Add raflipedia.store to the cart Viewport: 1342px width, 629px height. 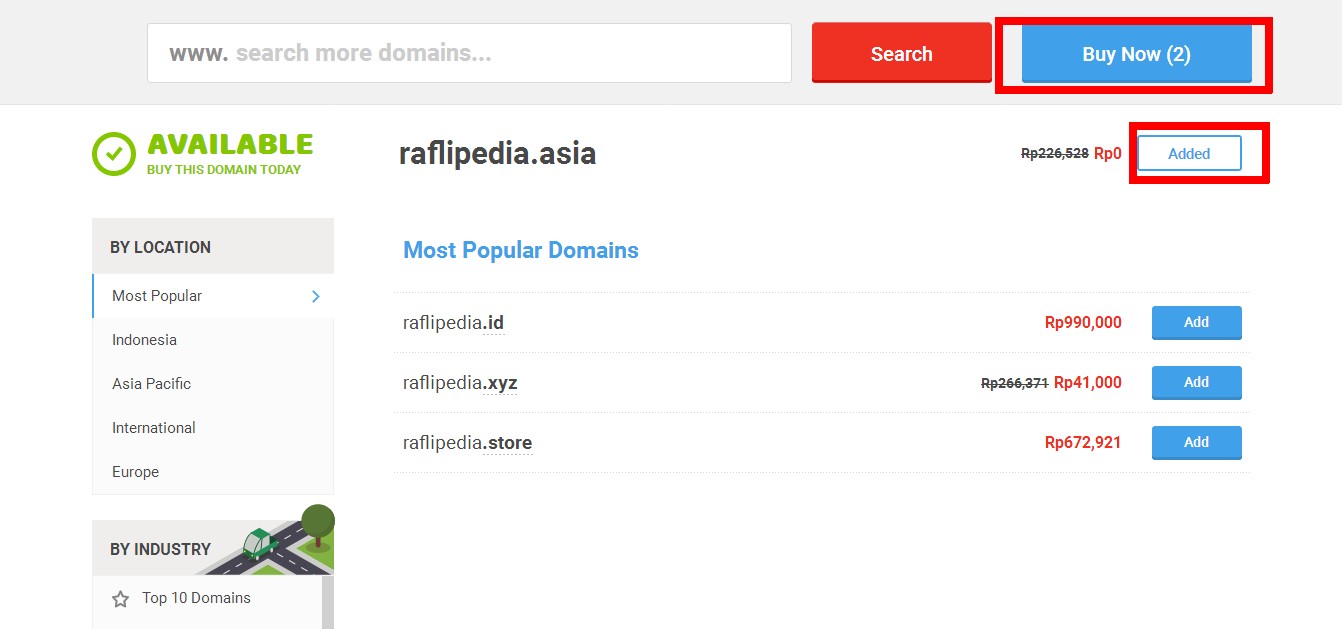[x=1196, y=442]
